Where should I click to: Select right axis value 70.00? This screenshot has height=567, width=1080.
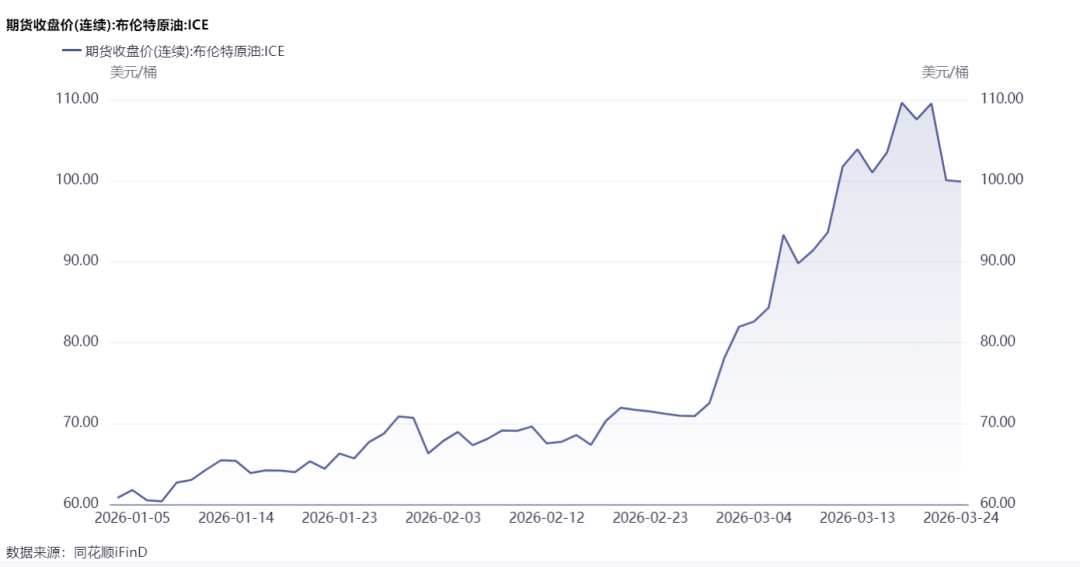[x=998, y=422]
